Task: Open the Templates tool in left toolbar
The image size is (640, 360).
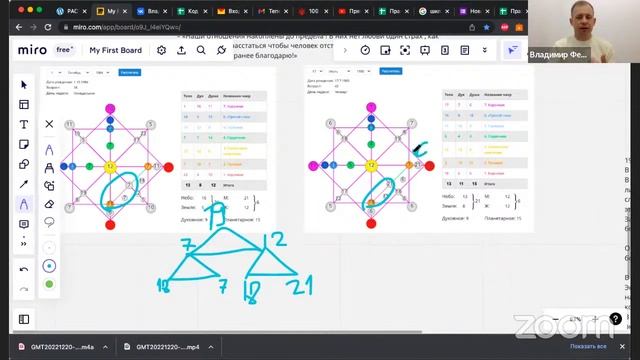Action: [24, 104]
